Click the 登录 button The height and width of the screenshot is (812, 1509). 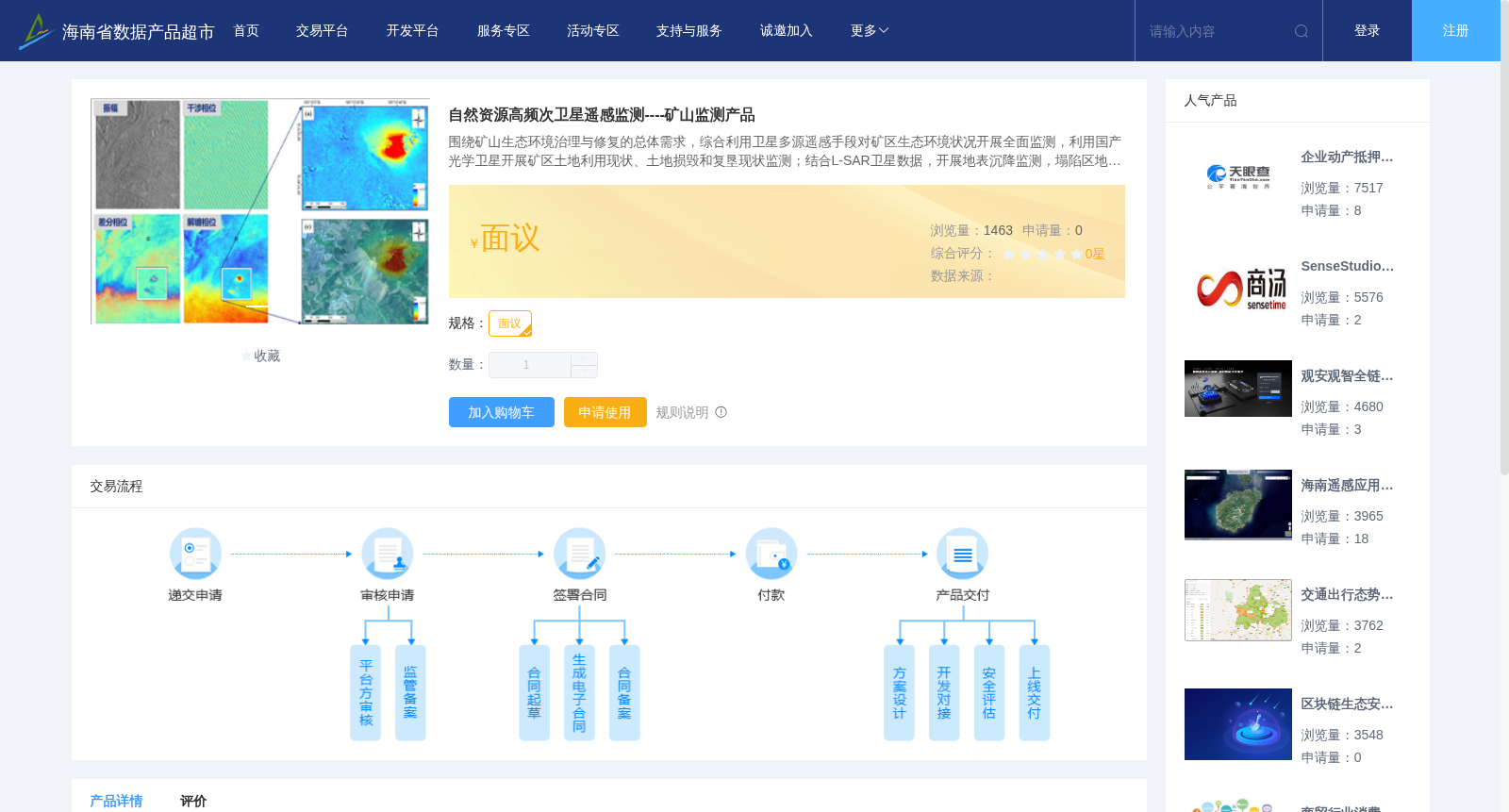pyautogui.click(x=1368, y=31)
